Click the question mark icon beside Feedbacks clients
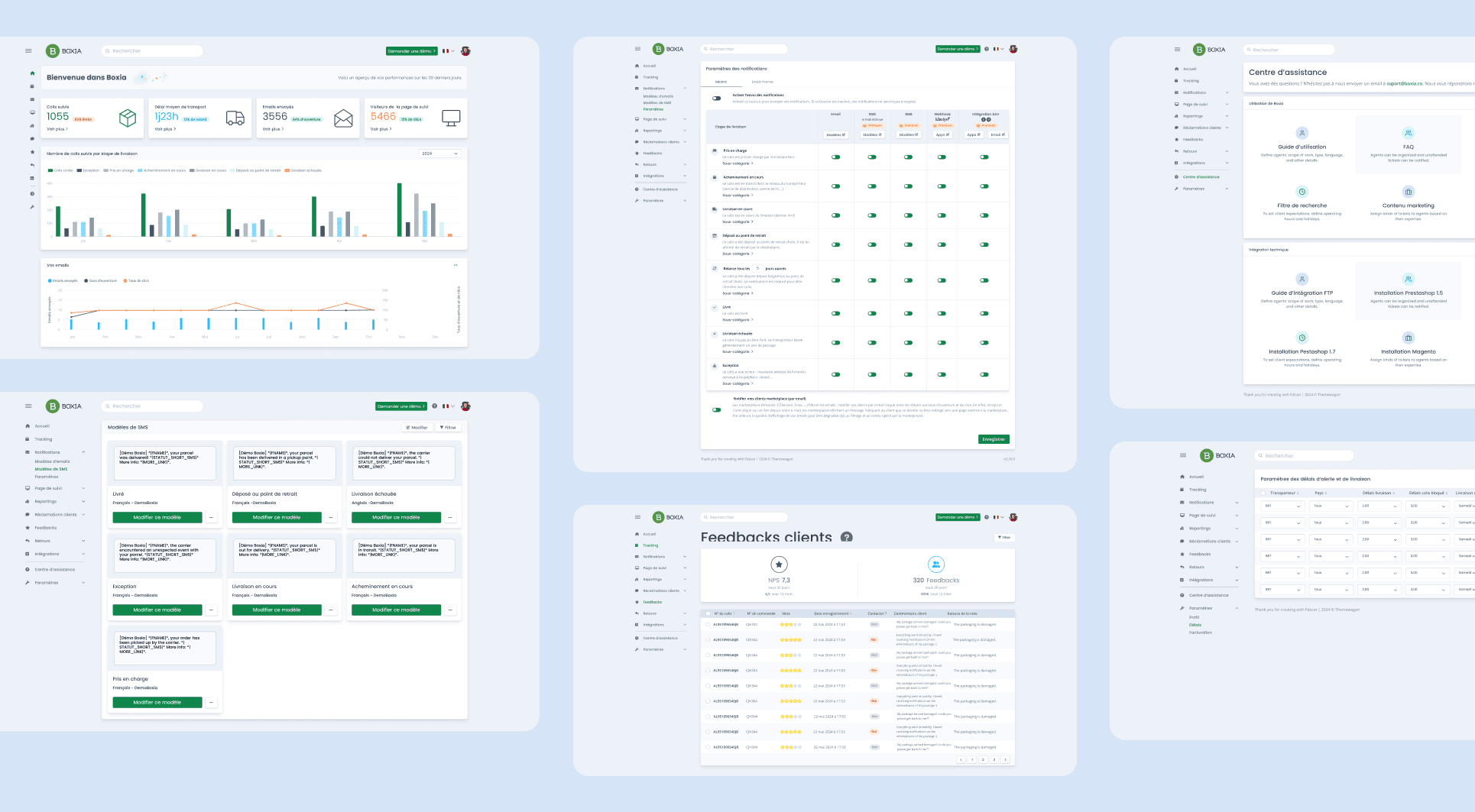The image size is (1475, 812). (x=847, y=537)
